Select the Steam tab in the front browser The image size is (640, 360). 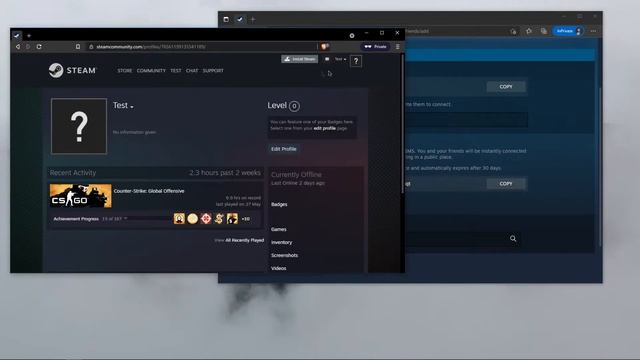17,36
